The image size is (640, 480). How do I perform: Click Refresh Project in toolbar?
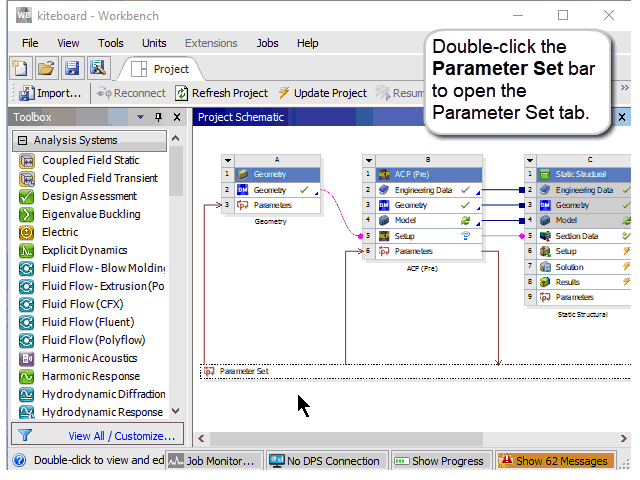coord(222,93)
